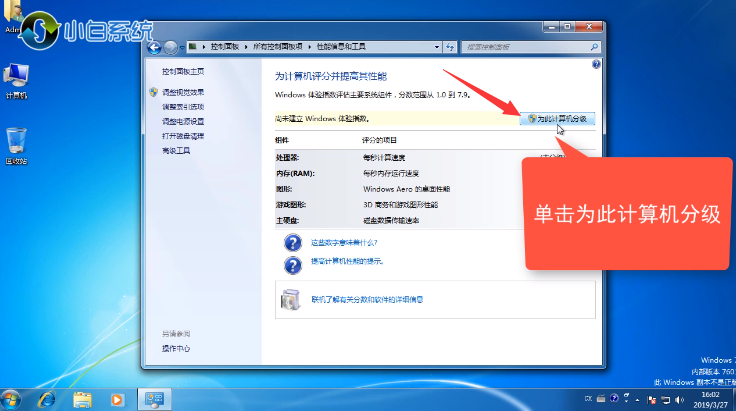This screenshot has height=411, width=736.
Task: Open 调整电源设置 link
Action: tap(183, 122)
